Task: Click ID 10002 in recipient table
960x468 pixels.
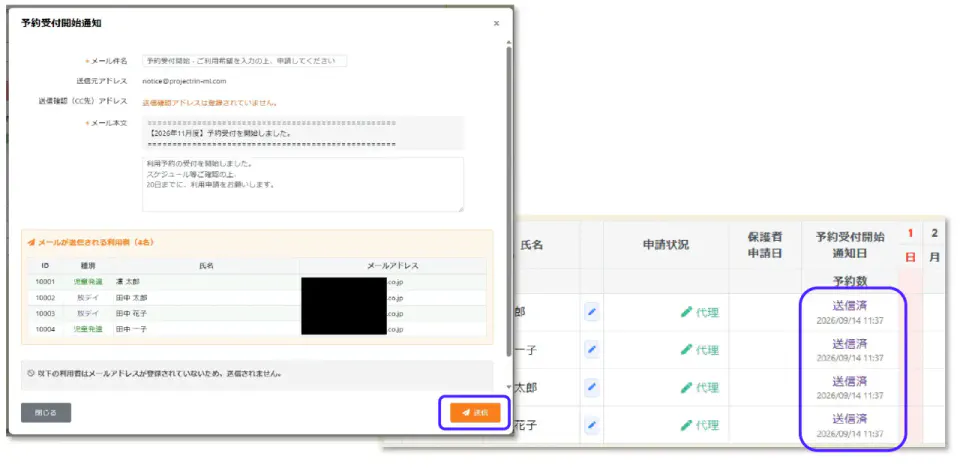Action: [x=45, y=298]
